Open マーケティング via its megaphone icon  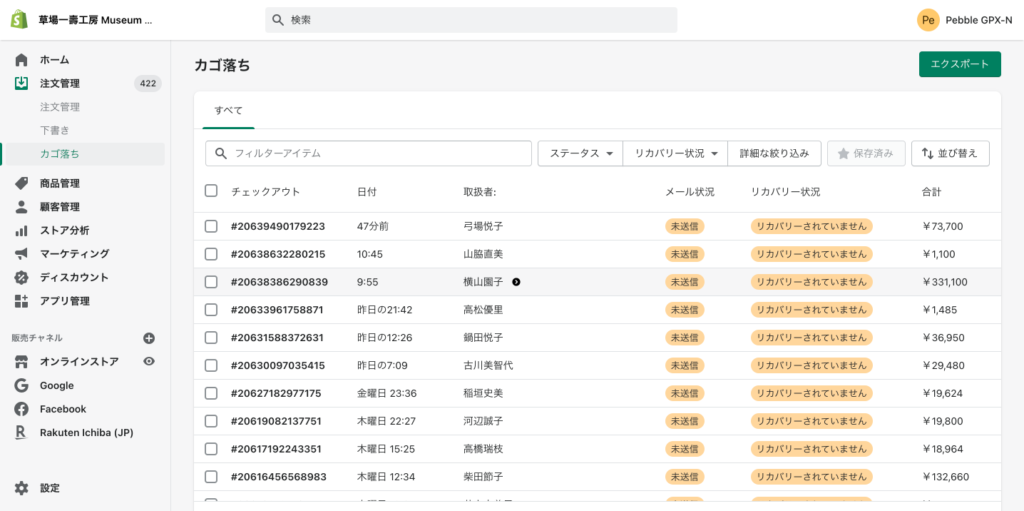[x=21, y=254]
